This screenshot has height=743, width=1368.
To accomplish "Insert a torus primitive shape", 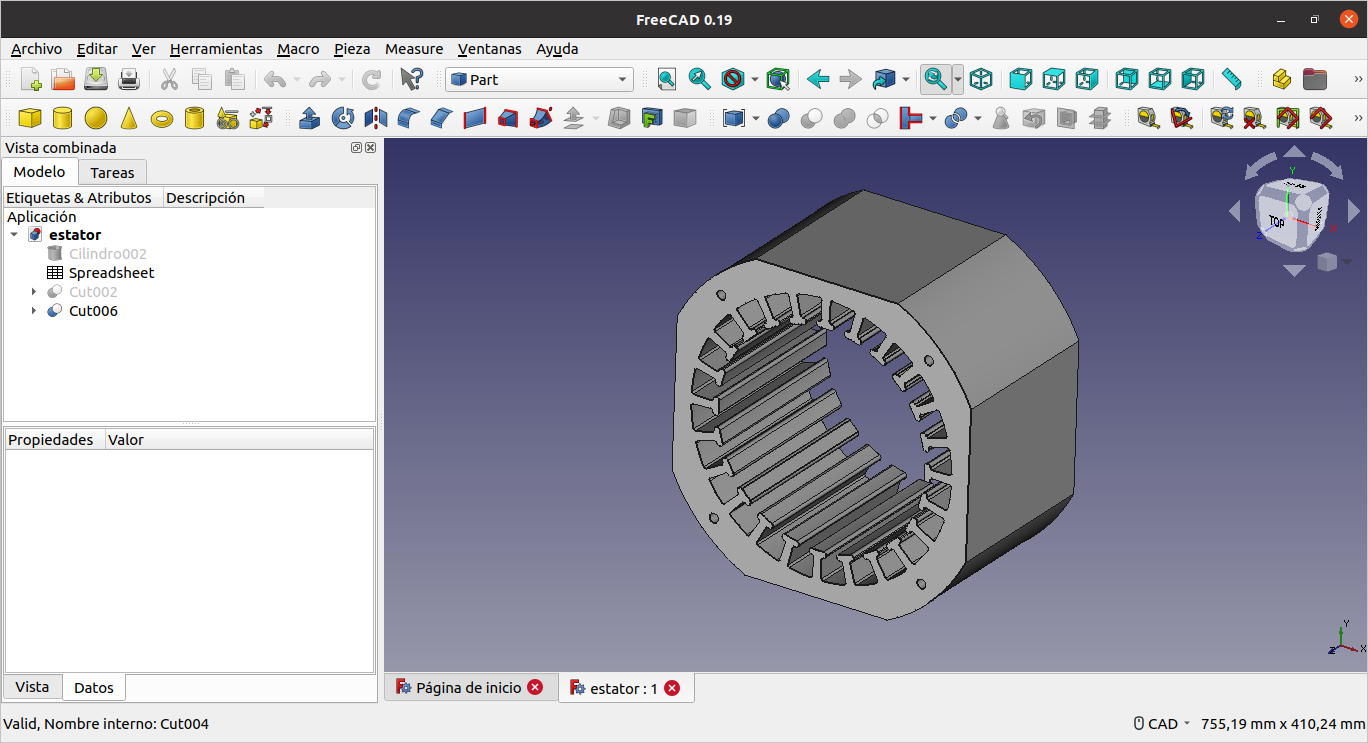I will pos(162,119).
